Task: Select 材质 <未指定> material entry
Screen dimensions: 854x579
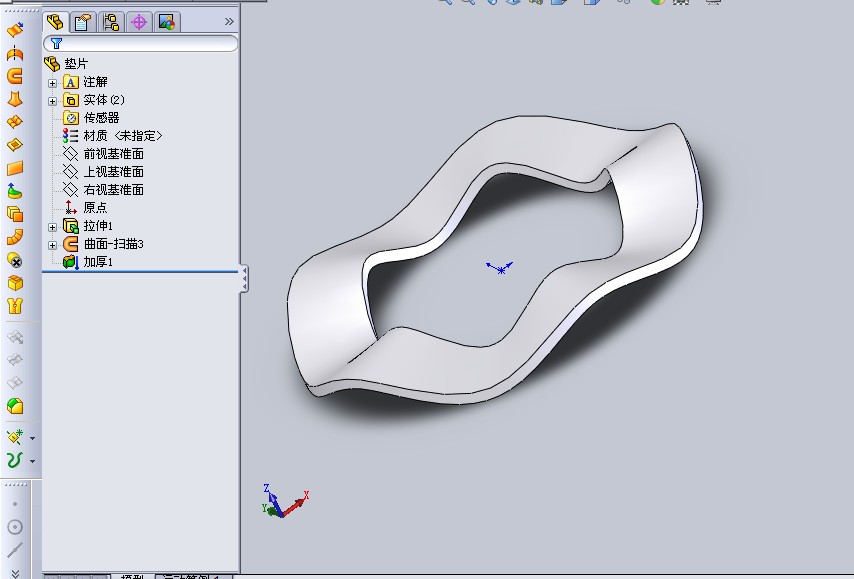Action: [x=113, y=136]
